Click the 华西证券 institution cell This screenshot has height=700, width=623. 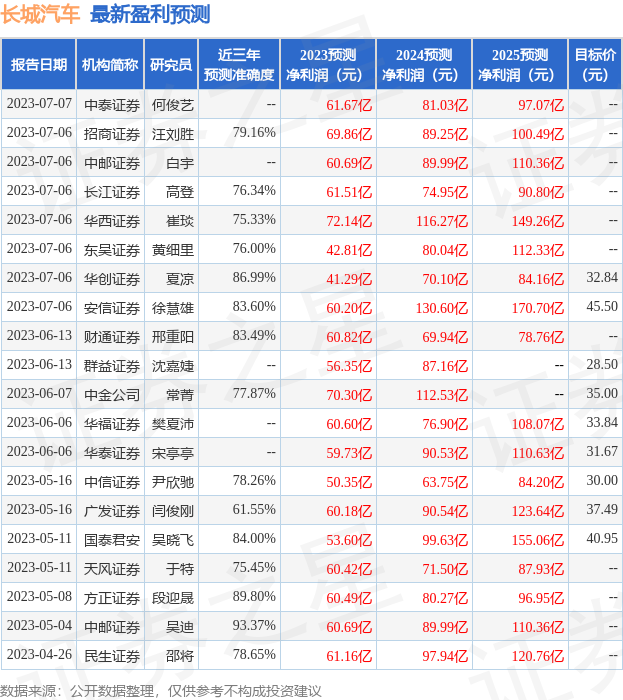click(x=112, y=221)
